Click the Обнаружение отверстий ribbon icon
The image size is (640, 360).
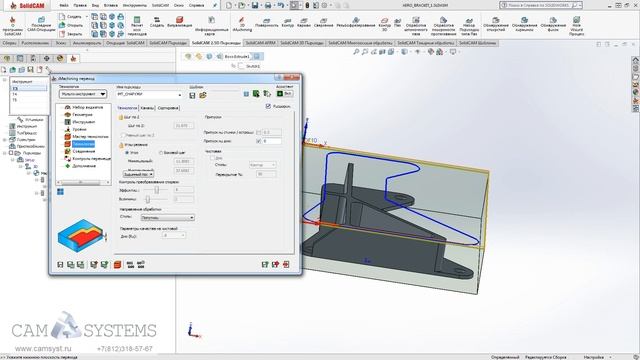(x=495, y=24)
